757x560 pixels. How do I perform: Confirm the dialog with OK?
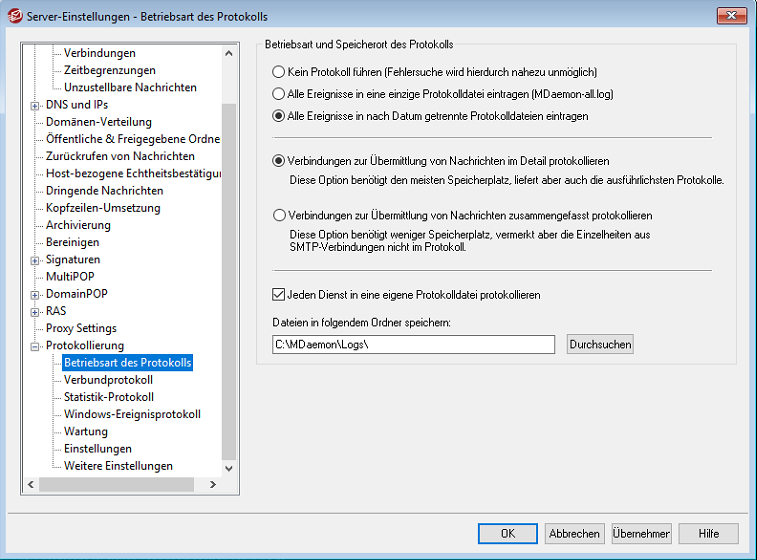pyautogui.click(x=508, y=533)
